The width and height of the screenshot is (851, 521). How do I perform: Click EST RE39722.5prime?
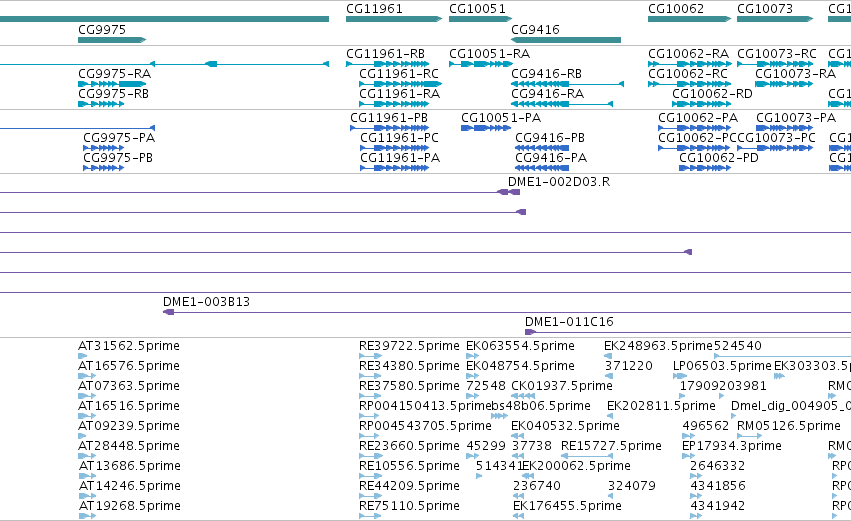pos(370,356)
